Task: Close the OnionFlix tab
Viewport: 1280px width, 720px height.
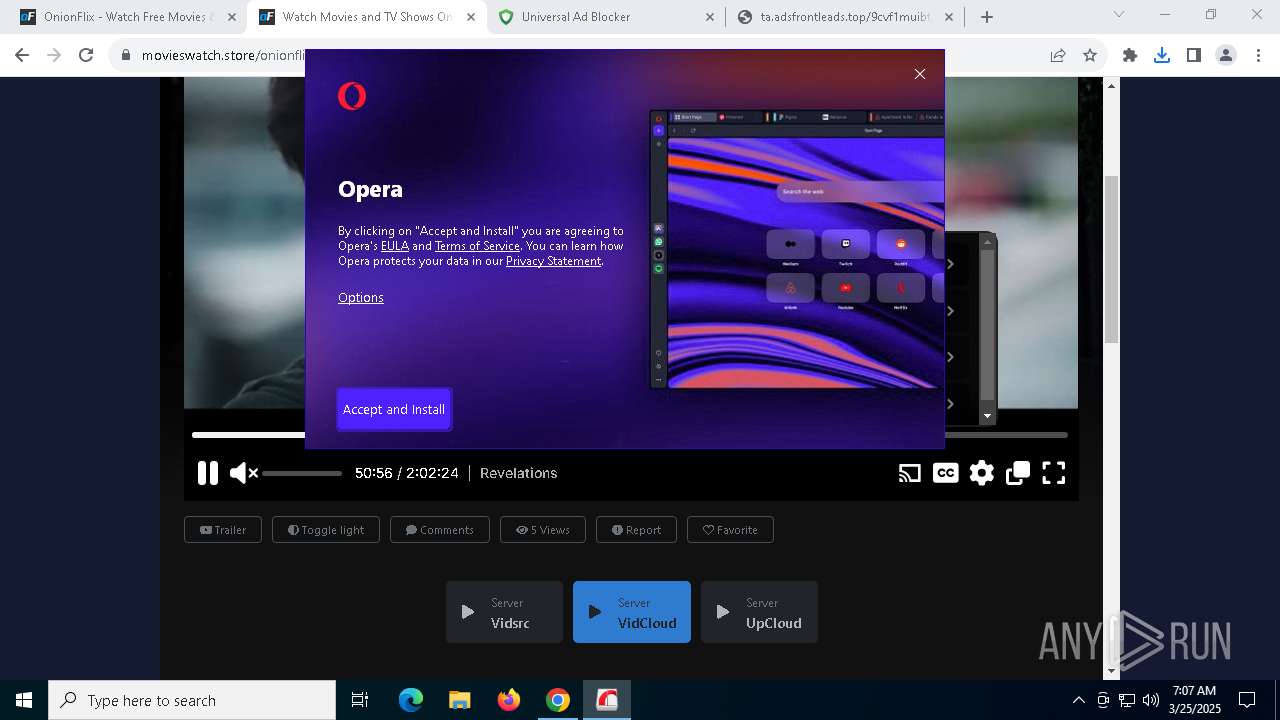Action: pyautogui.click(x=231, y=17)
